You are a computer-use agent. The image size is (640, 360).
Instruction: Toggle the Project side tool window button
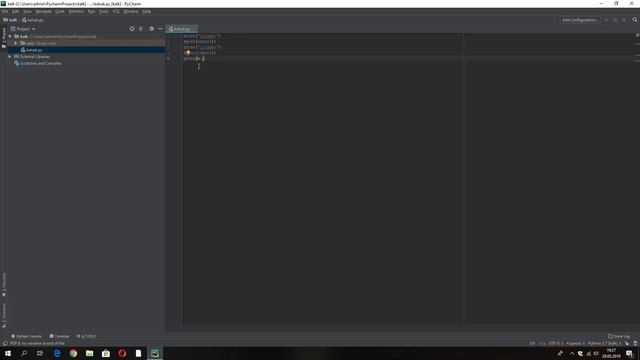click(x=4, y=38)
